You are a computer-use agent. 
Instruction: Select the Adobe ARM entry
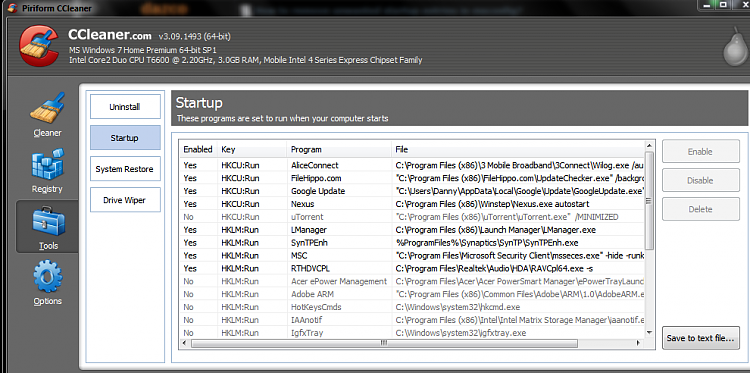[412, 294]
